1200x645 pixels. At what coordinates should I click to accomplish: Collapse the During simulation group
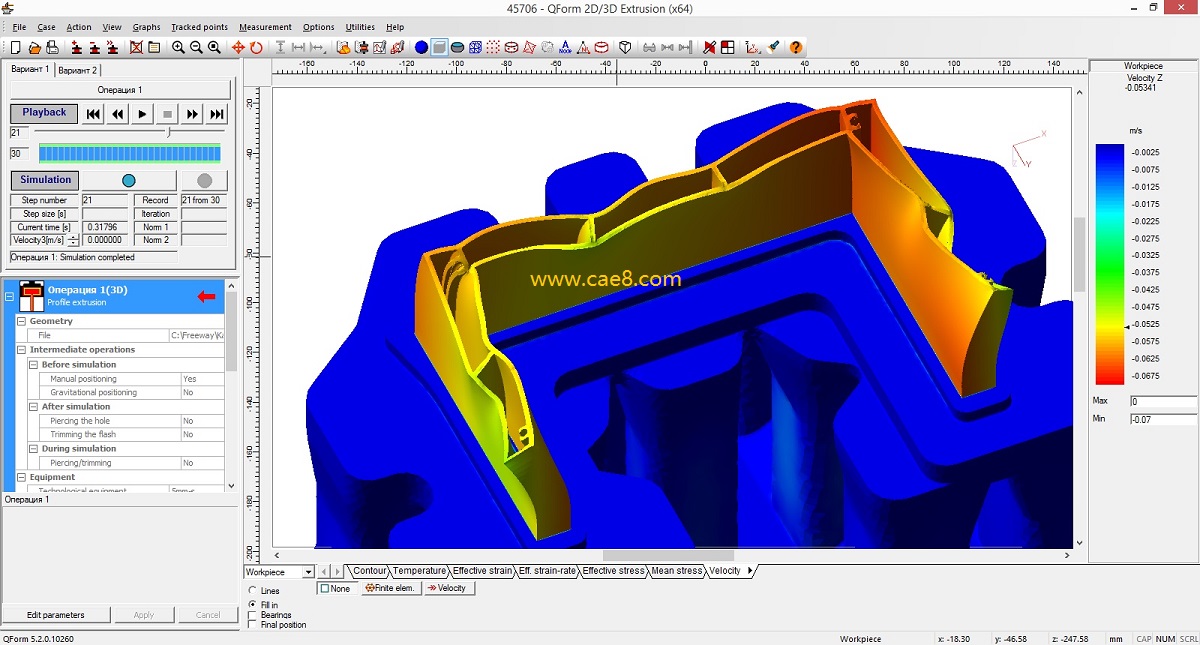point(33,449)
